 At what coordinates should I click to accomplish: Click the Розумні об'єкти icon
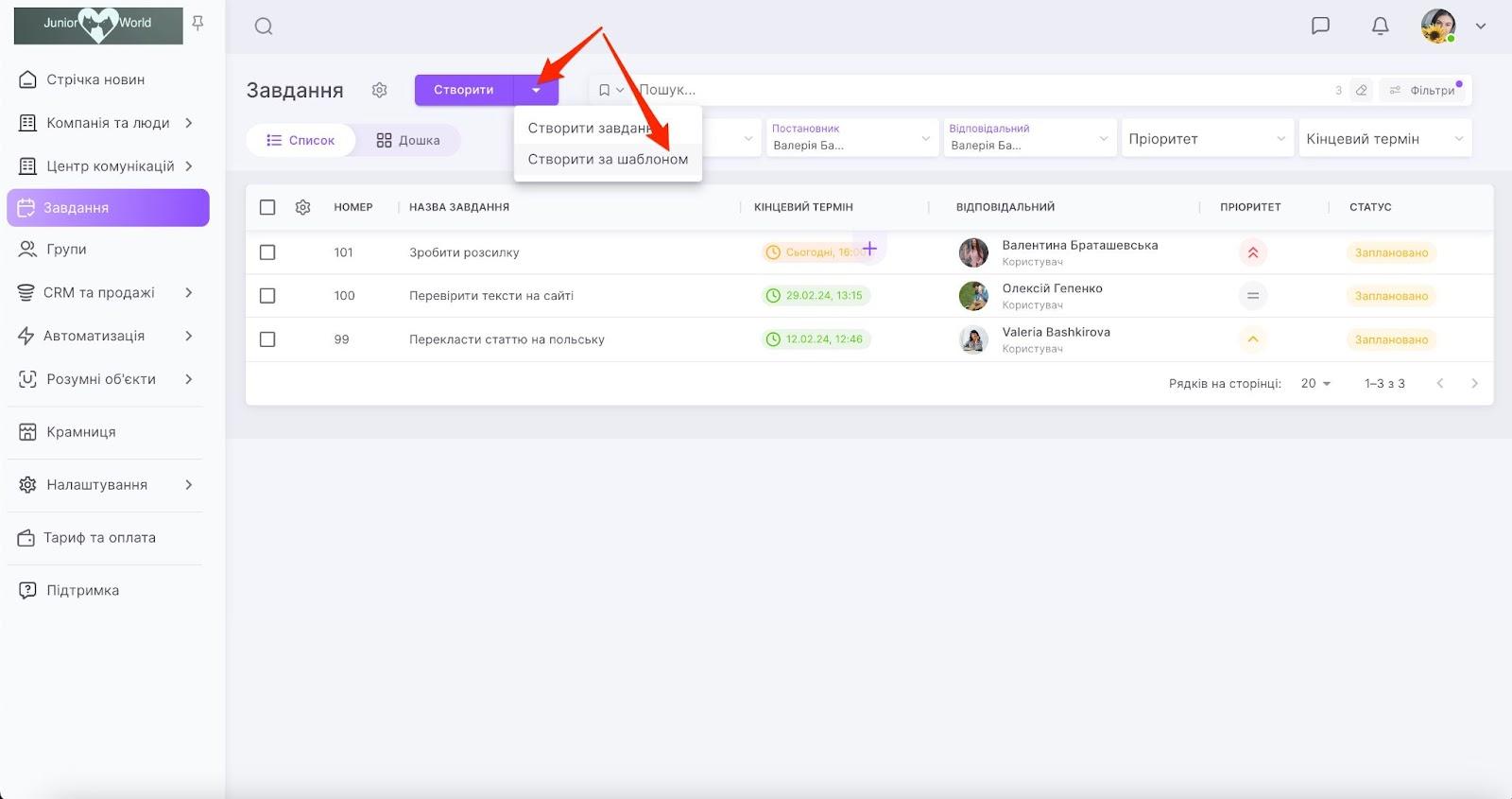[27, 380]
